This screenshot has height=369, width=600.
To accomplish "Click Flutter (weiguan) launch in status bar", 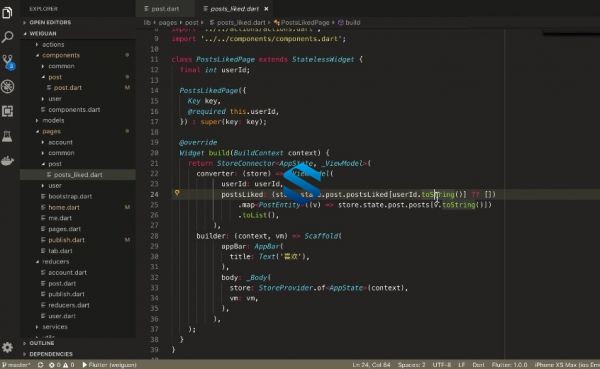I will click(109, 365).
